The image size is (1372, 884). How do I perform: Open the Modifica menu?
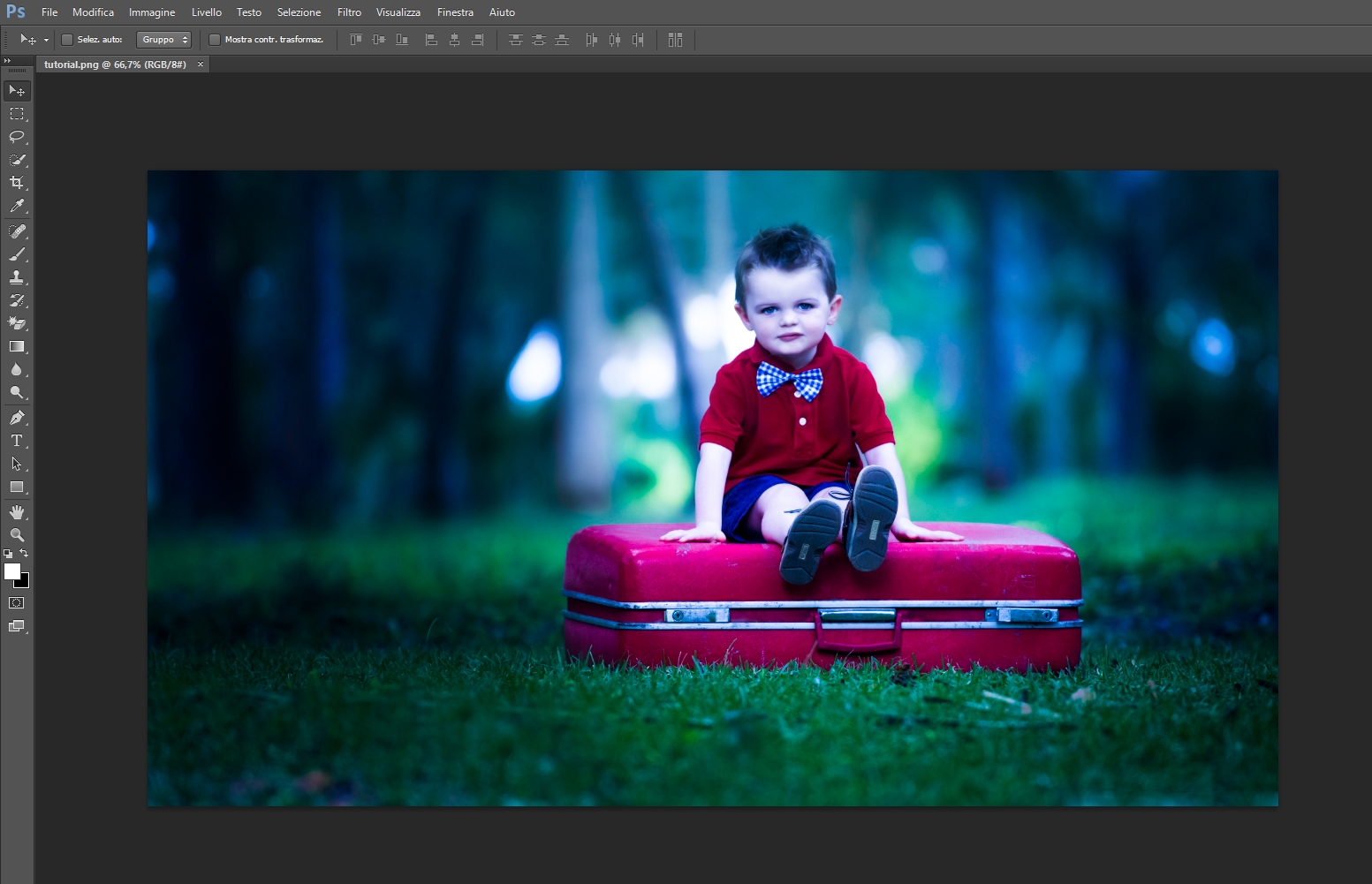coord(93,12)
